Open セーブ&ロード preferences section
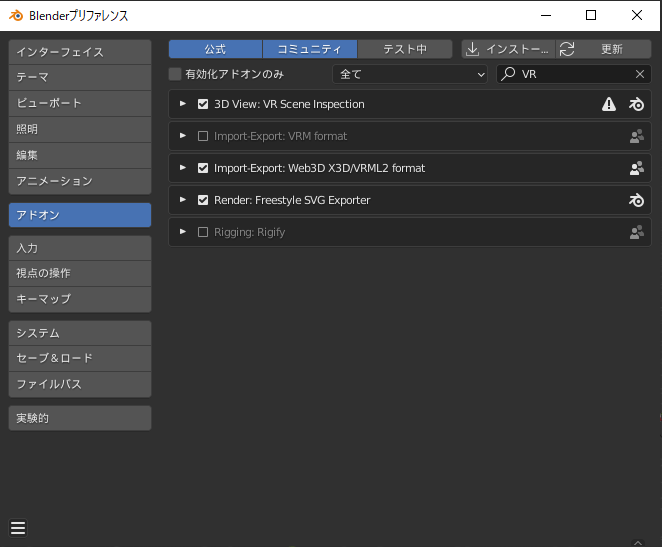This screenshot has height=547, width=662. click(80, 359)
